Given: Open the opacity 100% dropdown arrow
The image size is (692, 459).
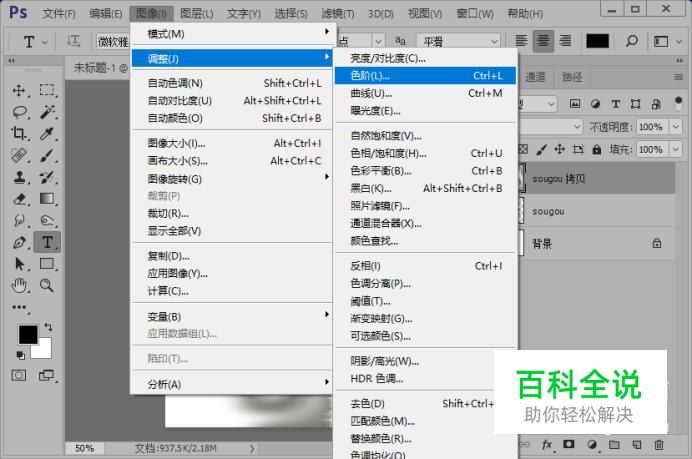Looking at the screenshot, I should pos(676,127).
